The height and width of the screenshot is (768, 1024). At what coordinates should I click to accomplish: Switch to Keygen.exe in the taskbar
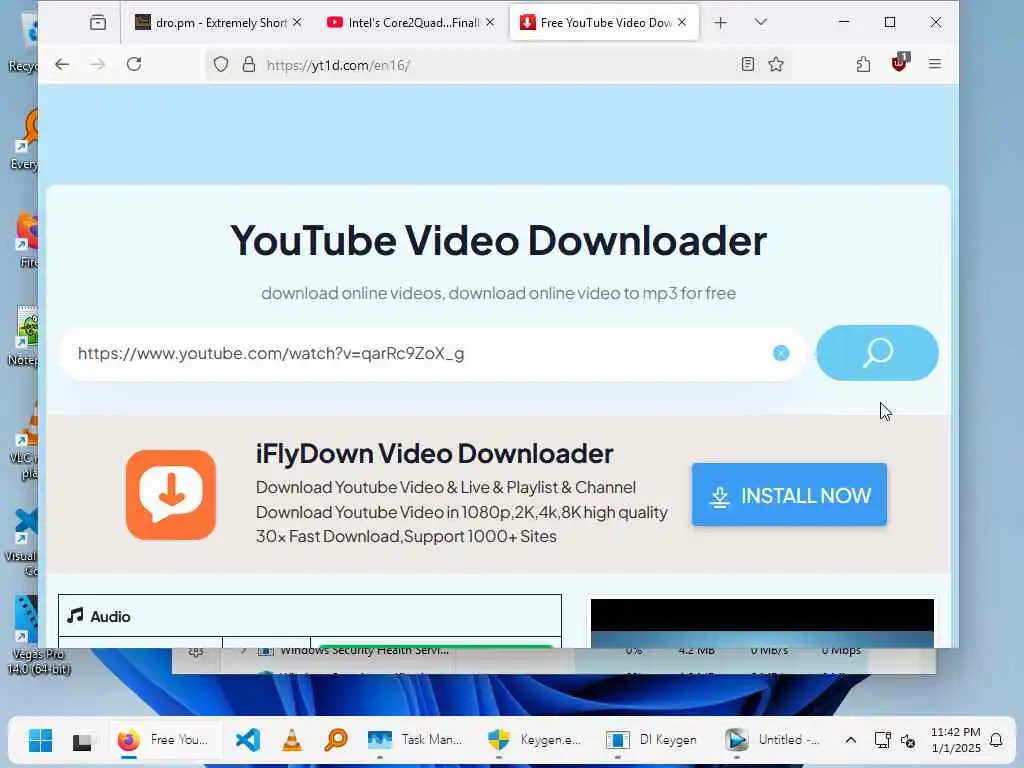click(536, 740)
